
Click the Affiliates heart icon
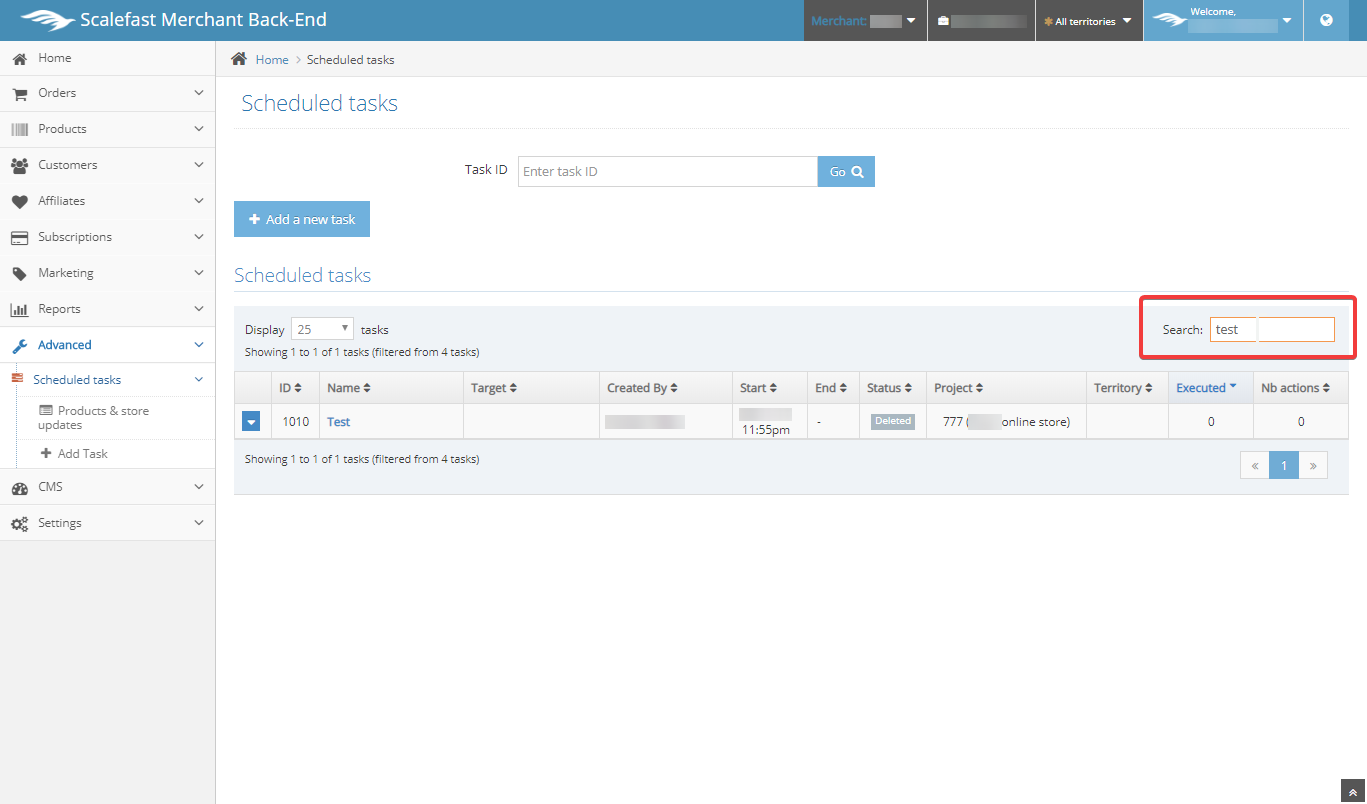19,201
